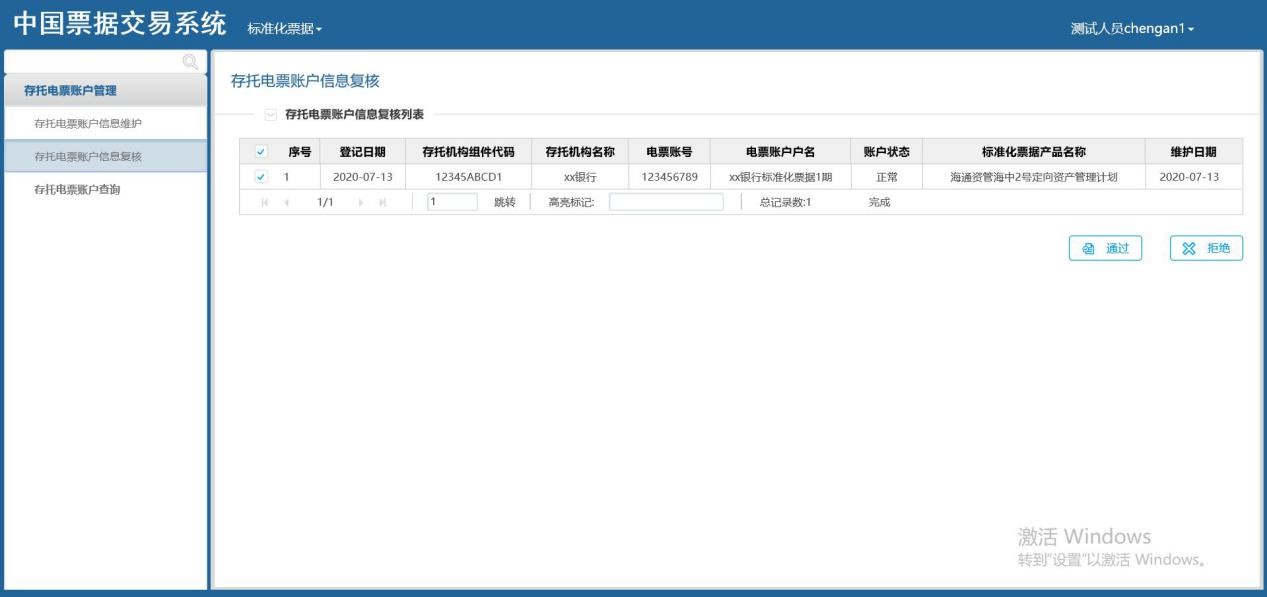
Task: Select 存托电票账户信息复核 in the sidebar
Action: pos(88,156)
